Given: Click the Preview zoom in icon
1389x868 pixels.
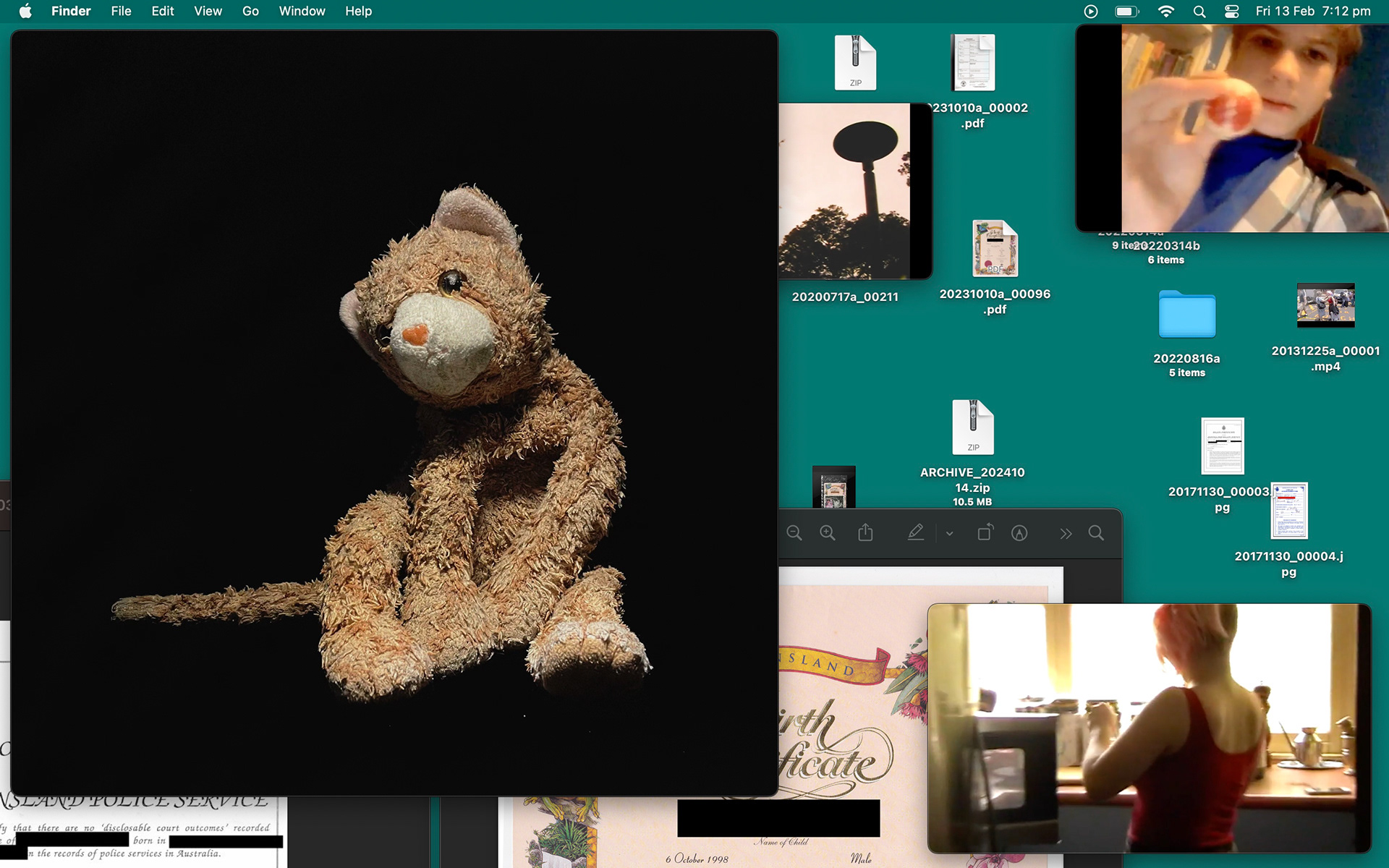Looking at the screenshot, I should click(x=828, y=533).
